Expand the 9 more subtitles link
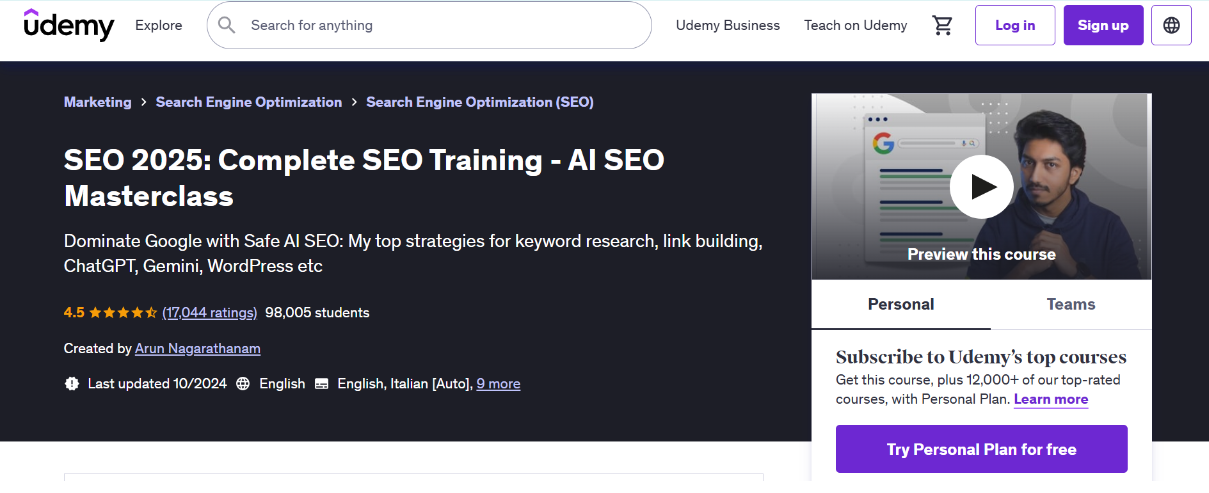 pos(498,383)
